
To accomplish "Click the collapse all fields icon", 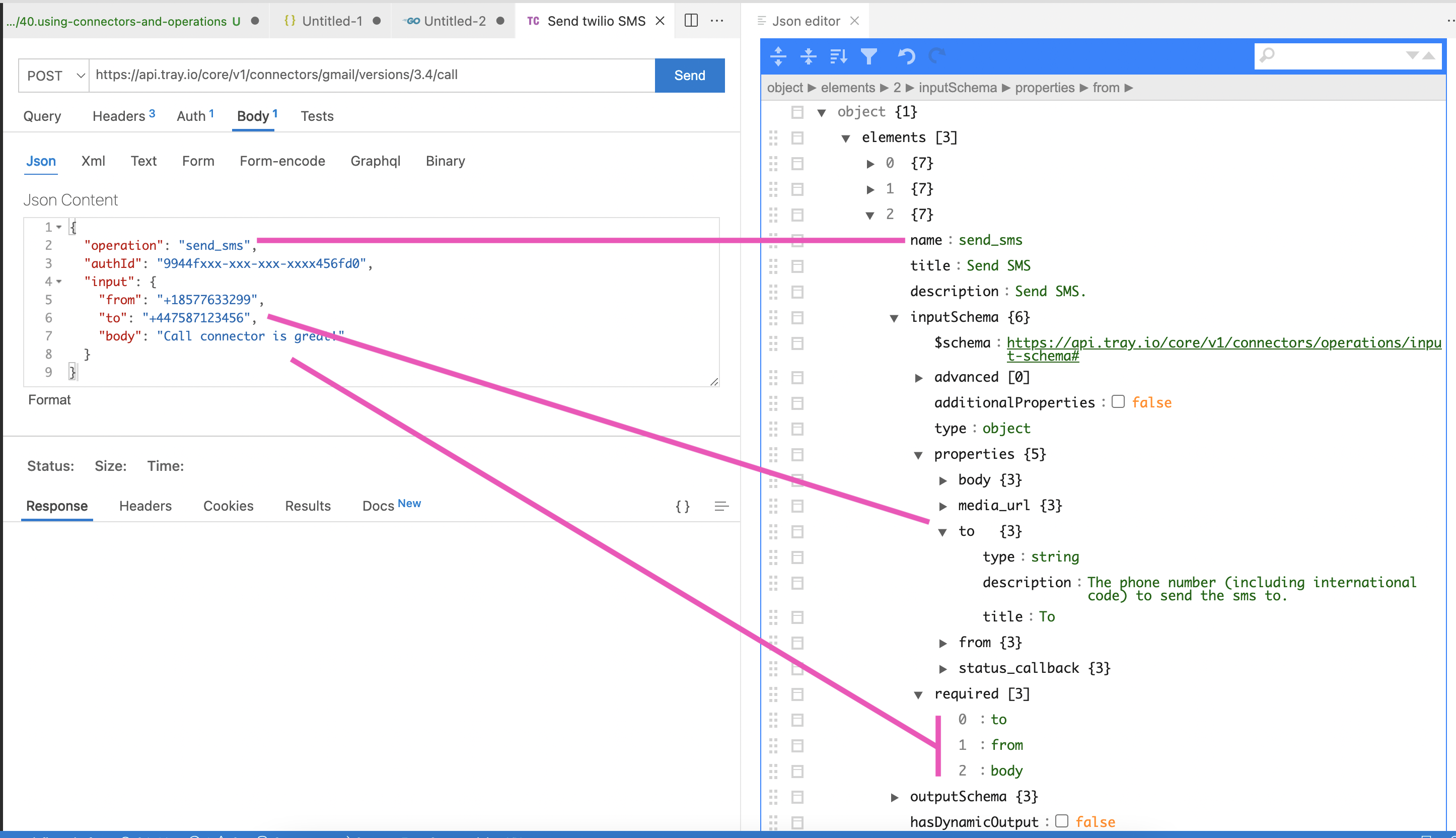I will pos(808,56).
